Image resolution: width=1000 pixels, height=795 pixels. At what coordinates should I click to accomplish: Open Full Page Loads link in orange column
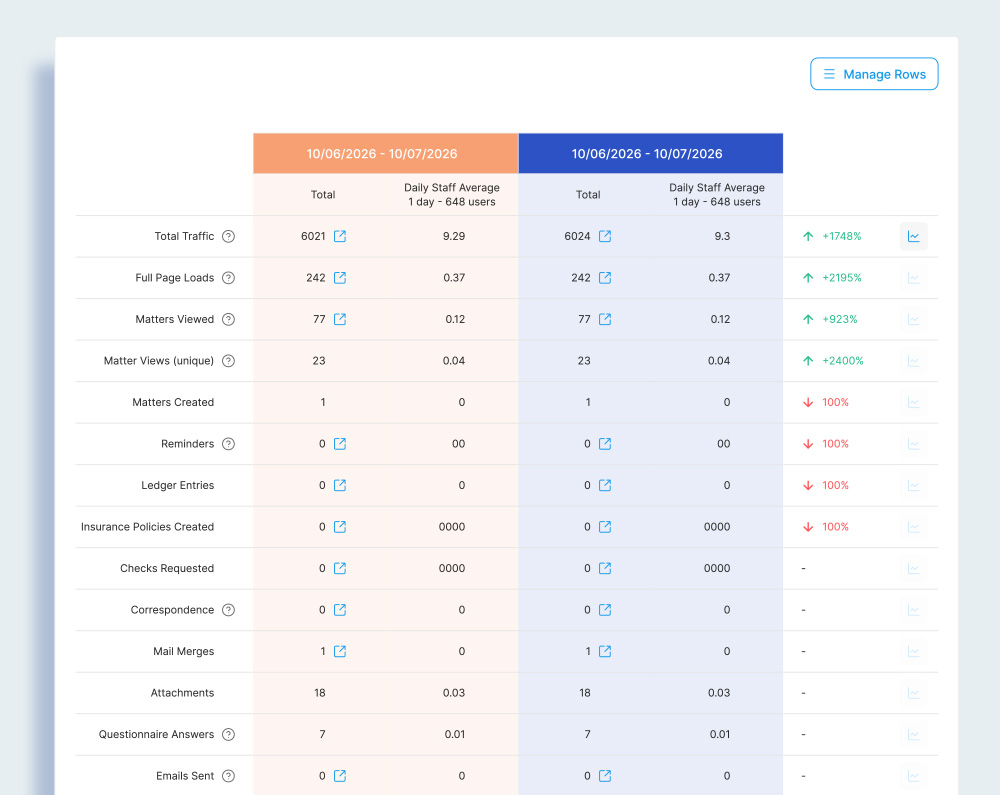pos(340,278)
